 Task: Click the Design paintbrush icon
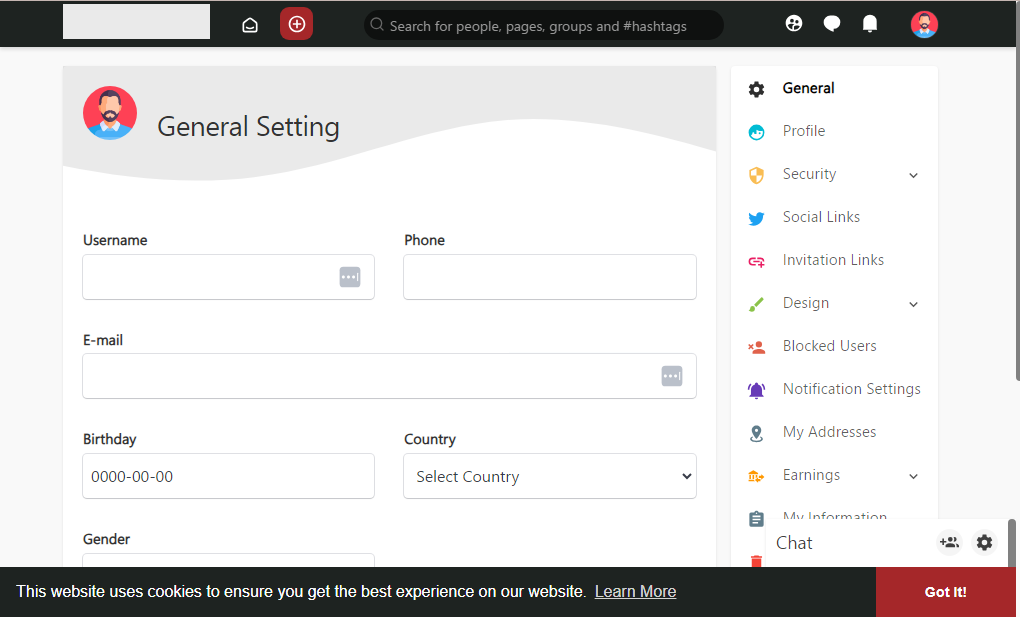point(756,304)
